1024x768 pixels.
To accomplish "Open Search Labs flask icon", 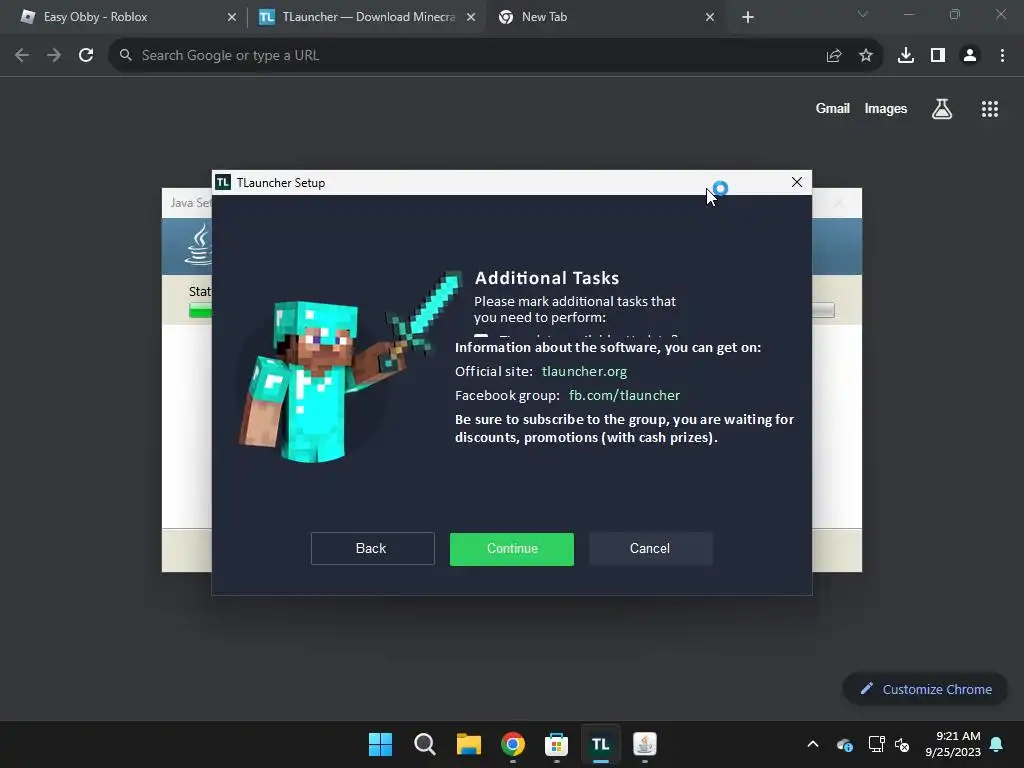I will pyautogui.click(x=942, y=109).
